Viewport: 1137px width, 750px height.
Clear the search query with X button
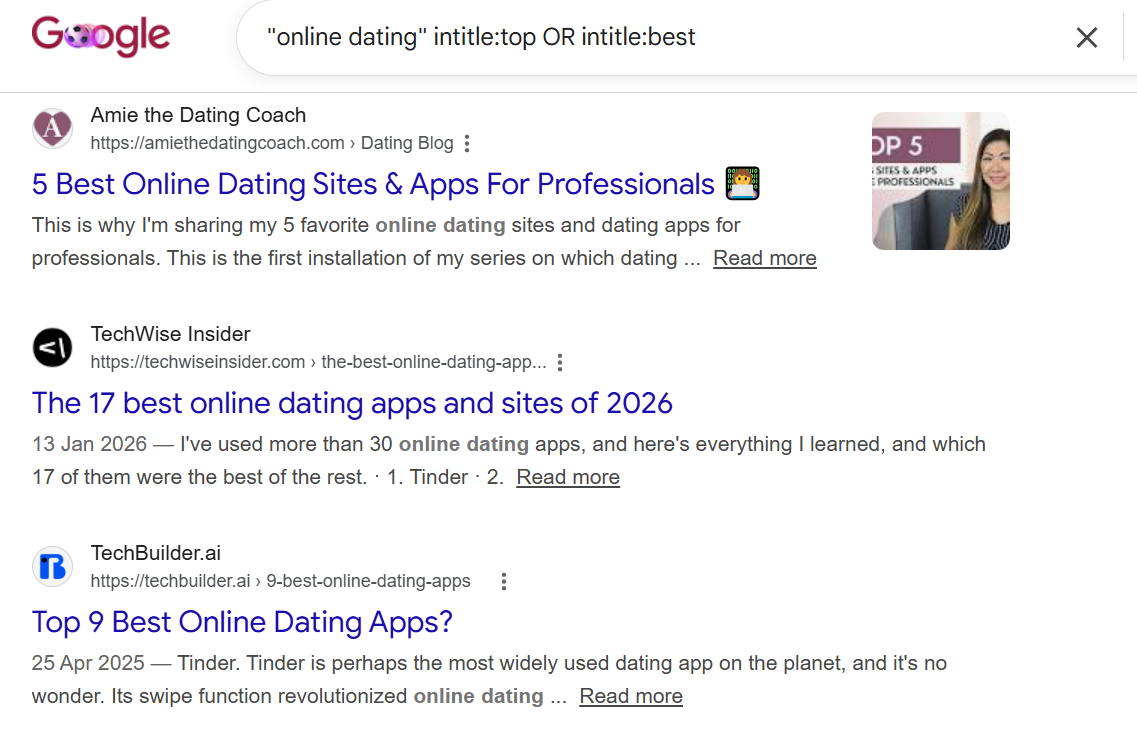coord(1086,38)
